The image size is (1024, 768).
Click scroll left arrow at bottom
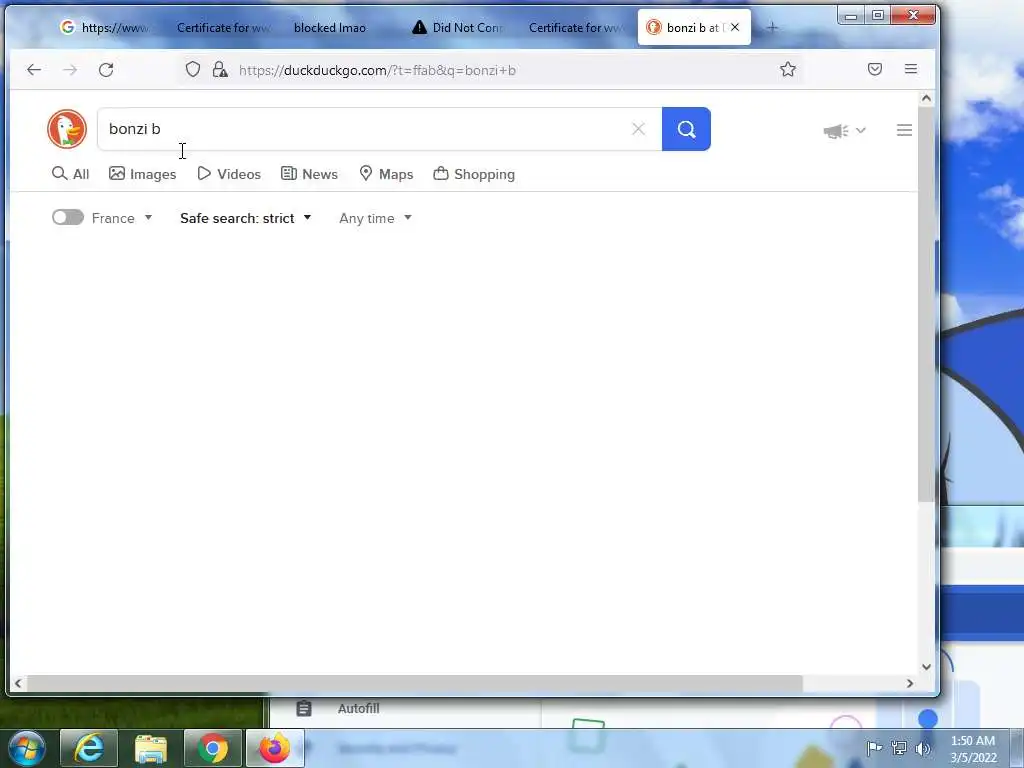point(18,683)
